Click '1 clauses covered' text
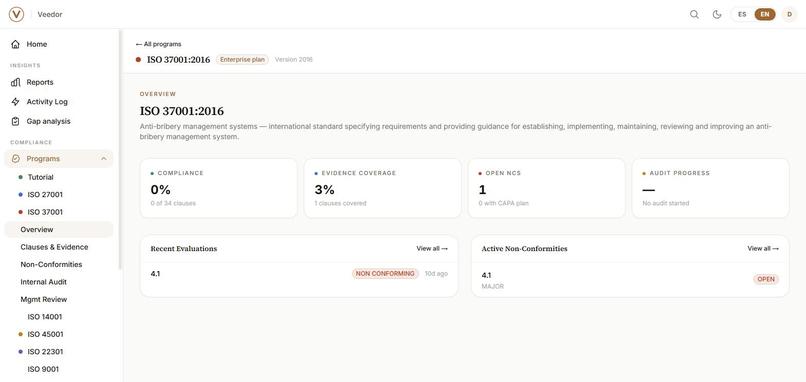The width and height of the screenshot is (806, 382). coord(340,203)
